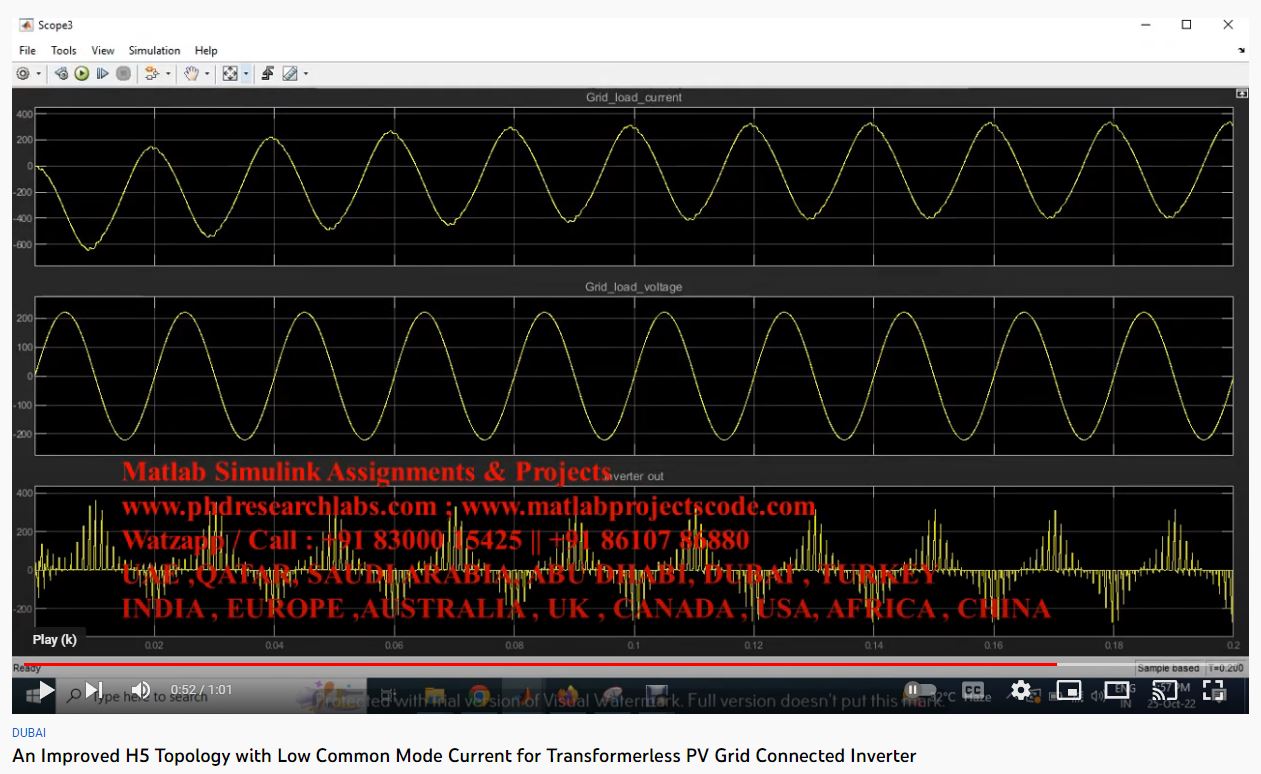Expand the Scale Axes dropdown arrow
This screenshot has height=774, width=1261.
click(246, 74)
